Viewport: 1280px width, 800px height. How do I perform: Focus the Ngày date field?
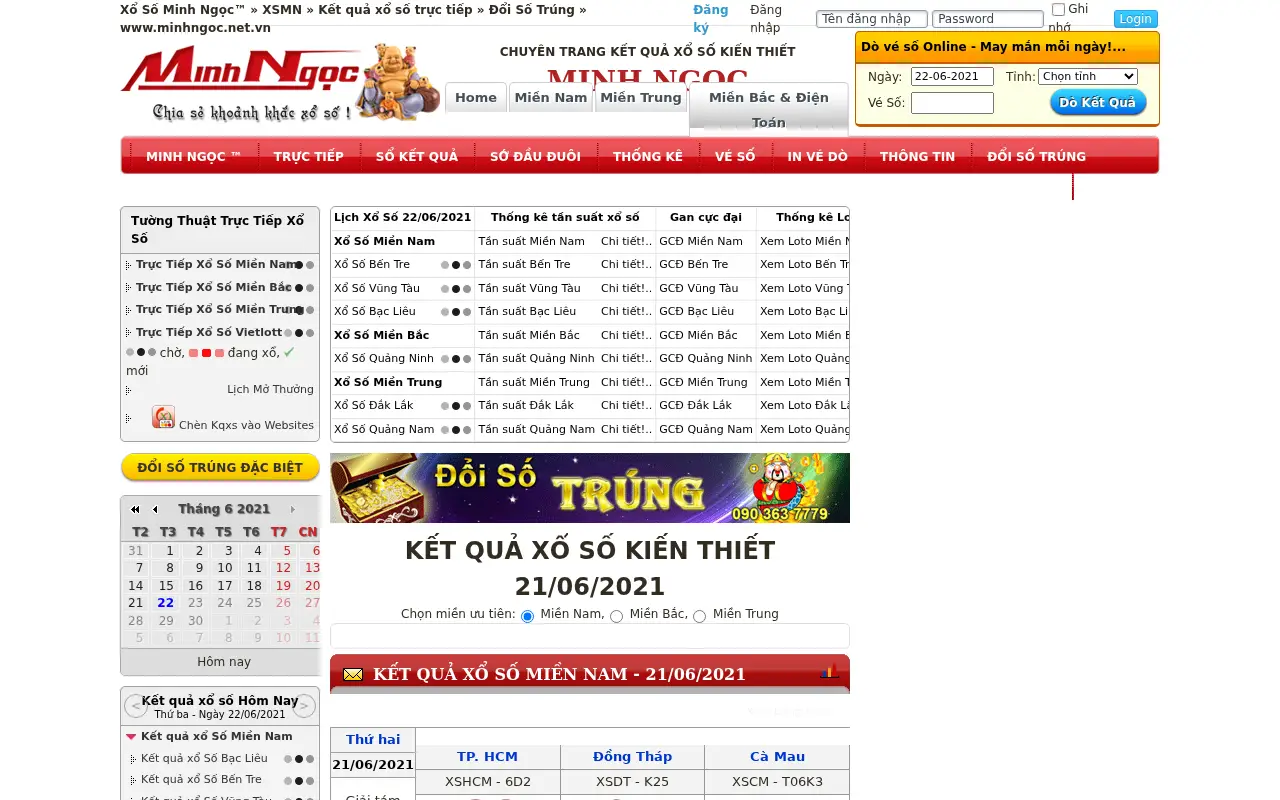952,76
